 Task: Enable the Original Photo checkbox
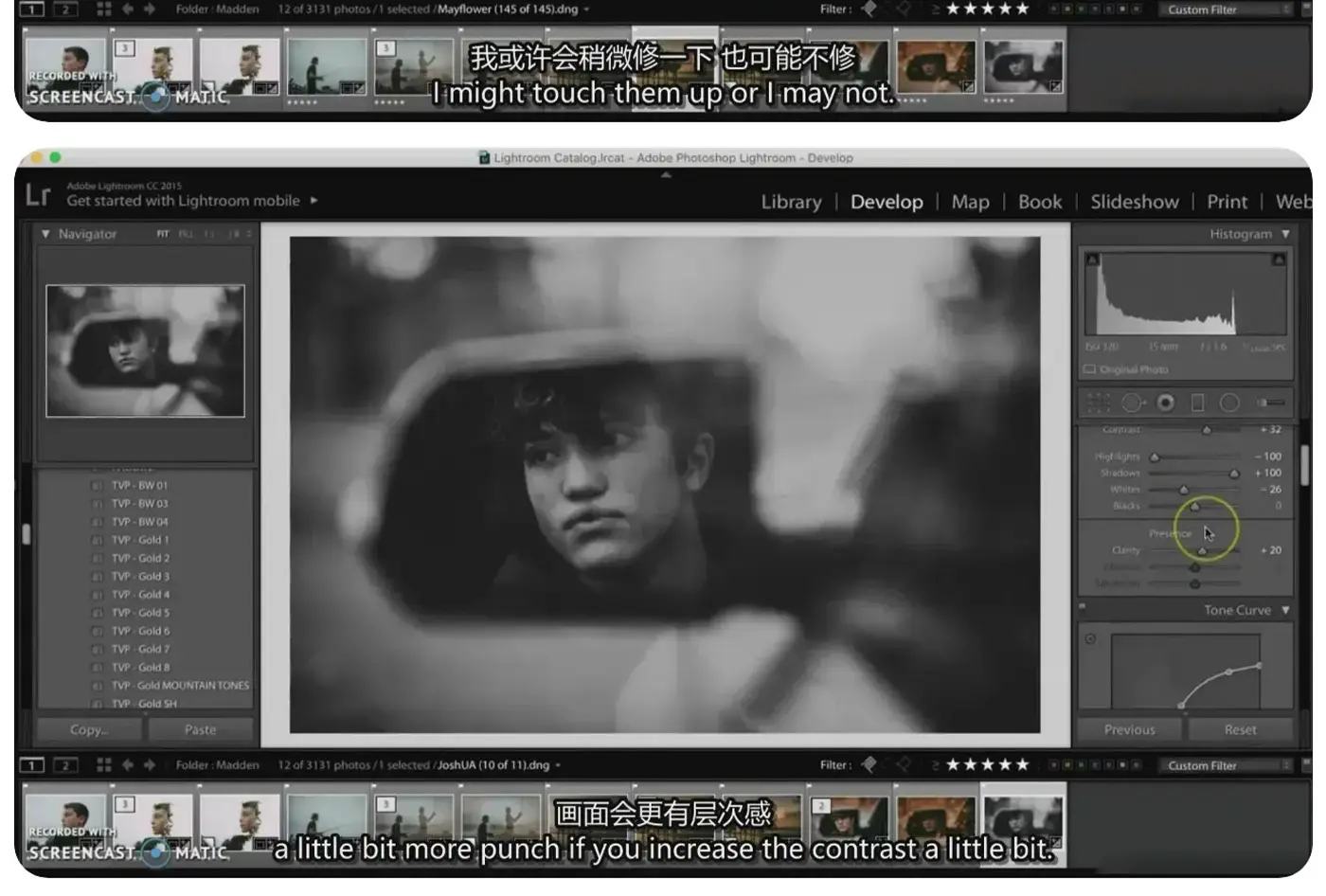click(x=1090, y=369)
